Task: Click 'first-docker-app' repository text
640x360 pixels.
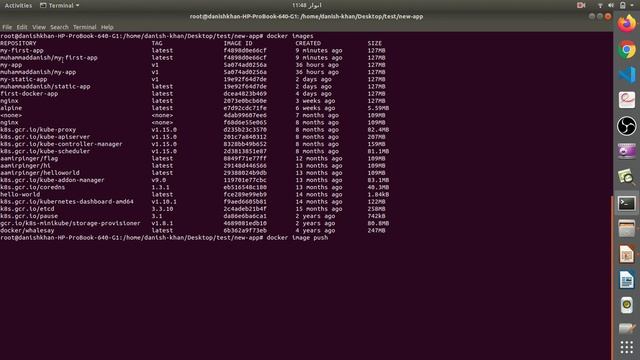Action: click(x=29, y=93)
